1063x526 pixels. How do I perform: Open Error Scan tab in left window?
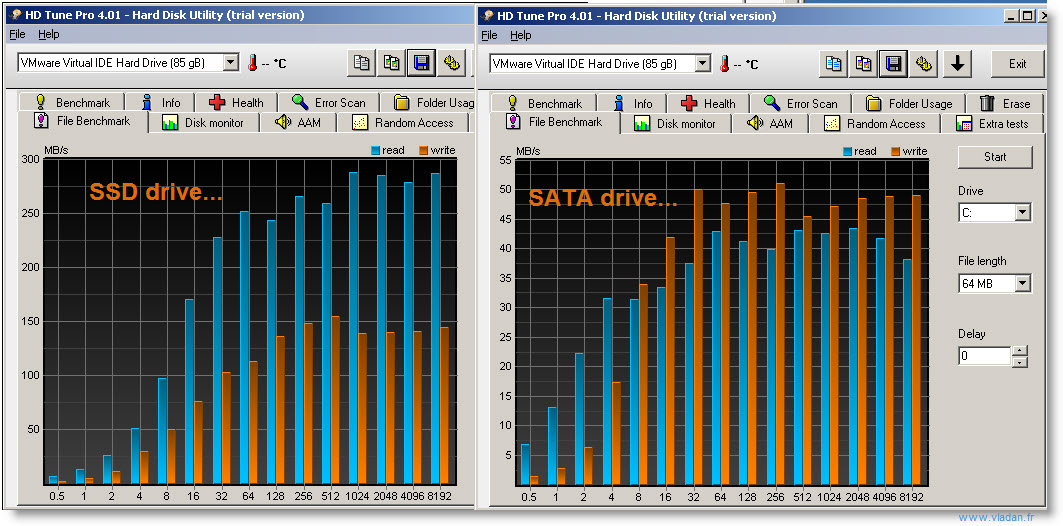[329, 103]
